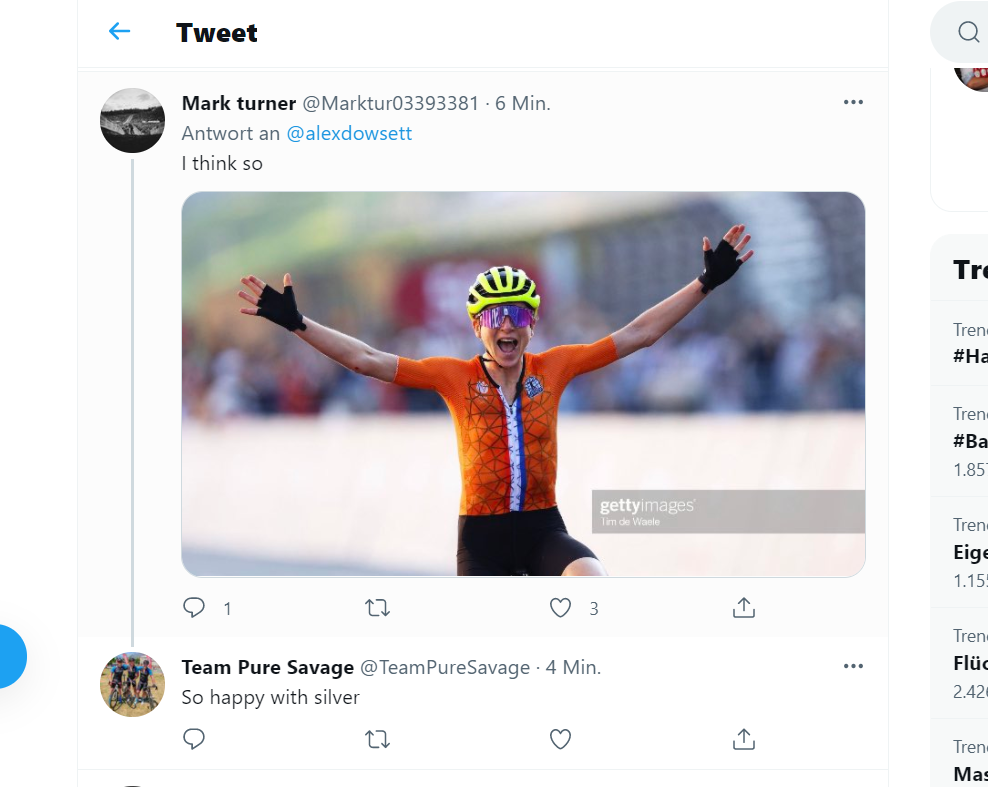Open the cyclist photo in the tweet
This screenshot has height=787, width=988.
point(523,384)
